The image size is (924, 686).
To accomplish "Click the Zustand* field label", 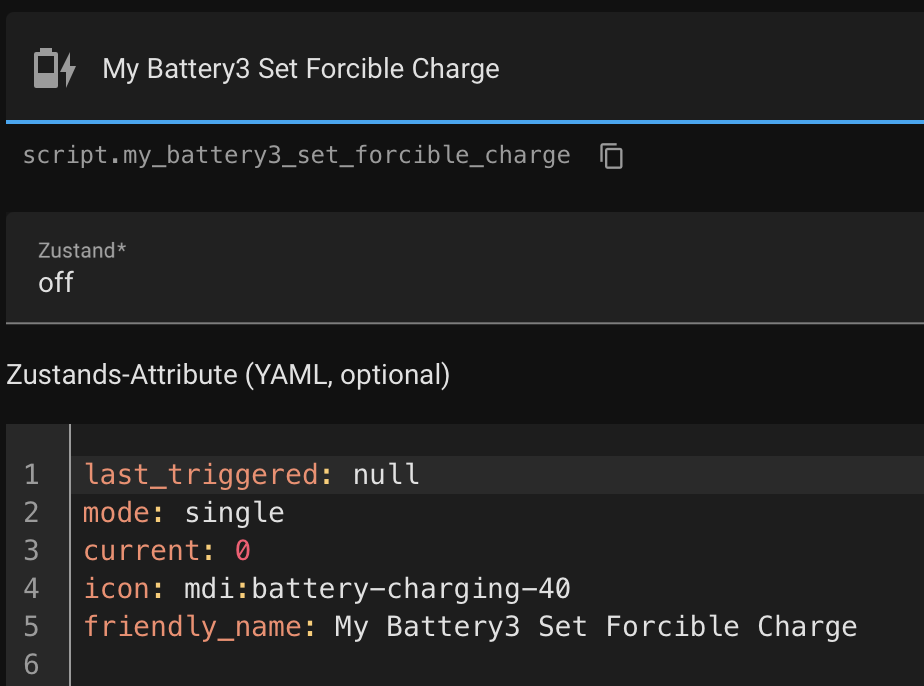I will pos(82,251).
